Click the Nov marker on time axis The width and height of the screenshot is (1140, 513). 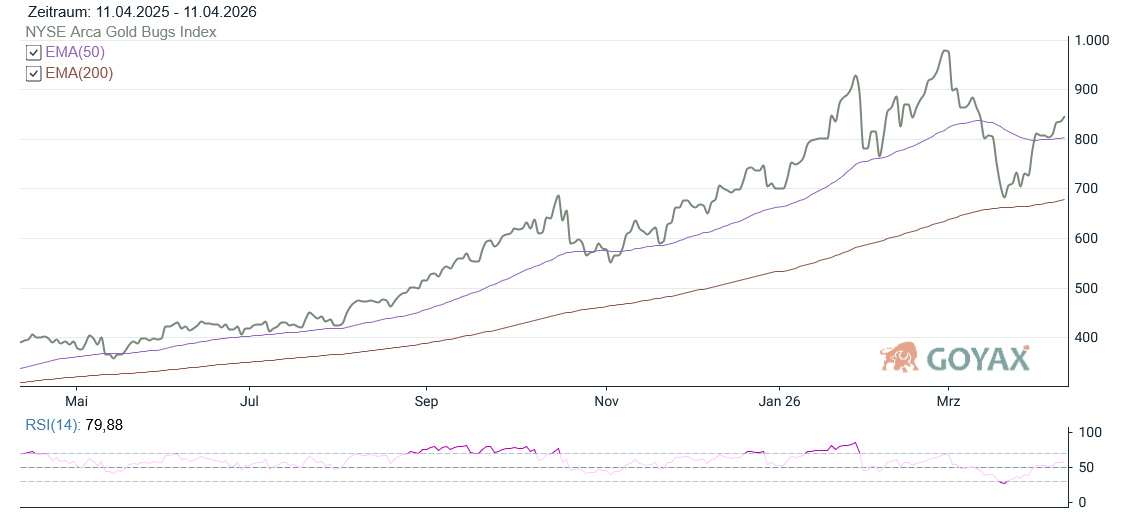tap(606, 402)
